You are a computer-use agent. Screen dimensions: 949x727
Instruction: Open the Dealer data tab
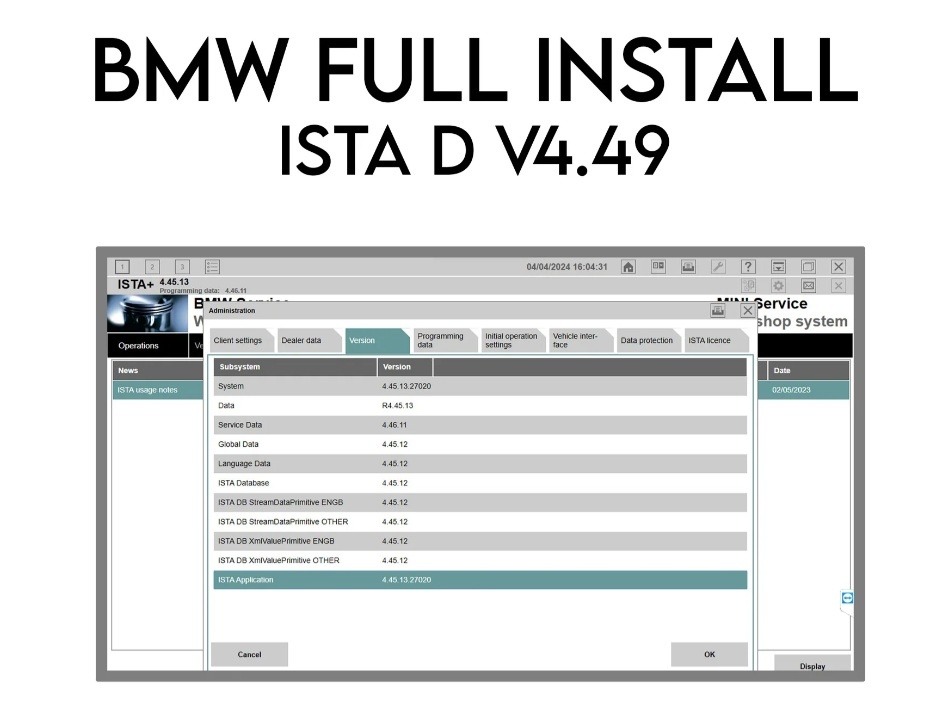pyautogui.click(x=301, y=341)
